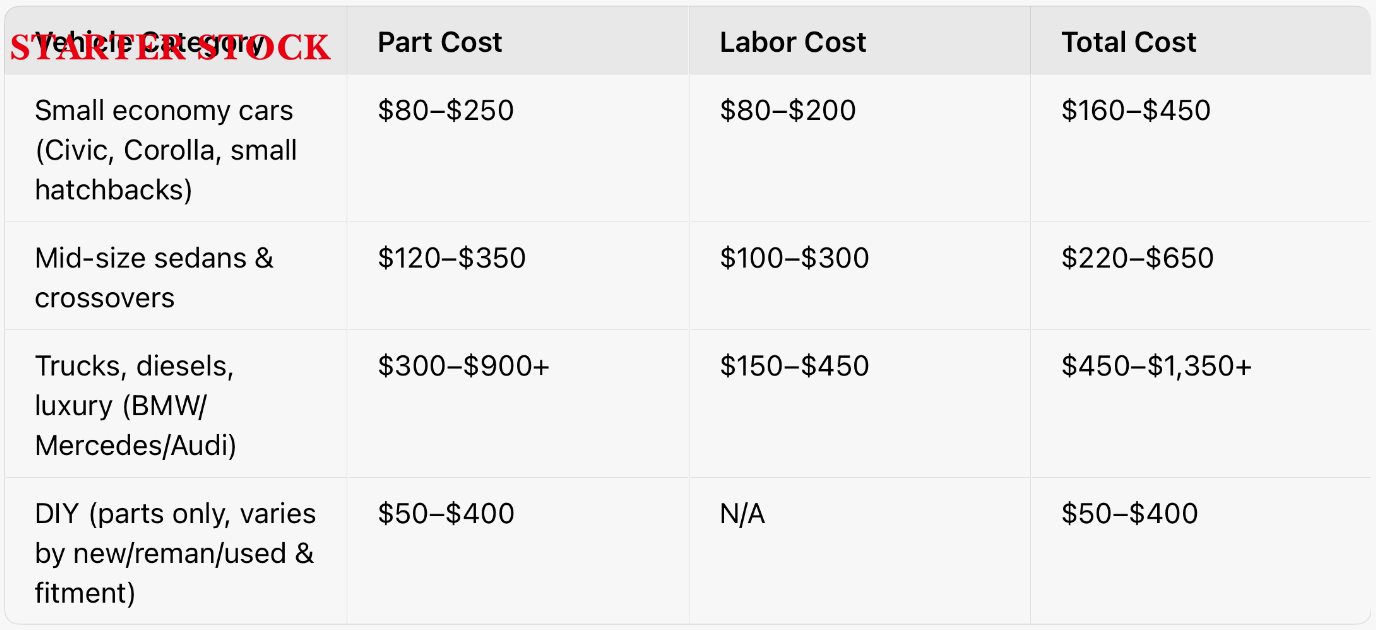The height and width of the screenshot is (630, 1376).
Task: Click the DIY parts only row label
Action: 175,554
